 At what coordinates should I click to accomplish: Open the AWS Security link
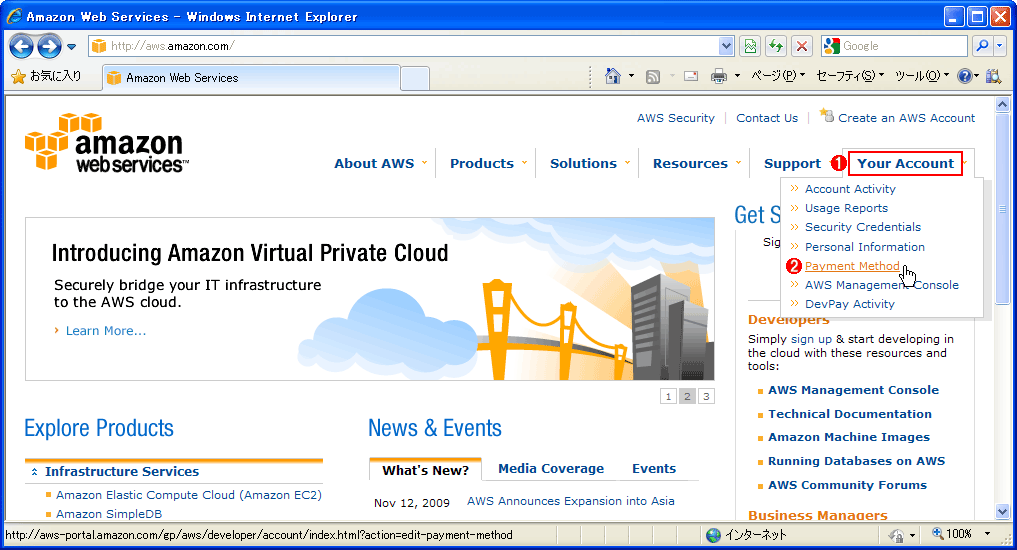(675, 118)
